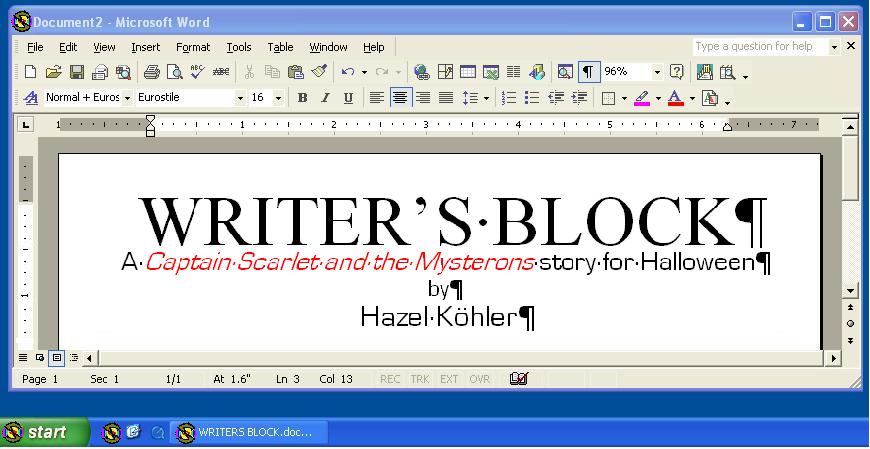
Task: Set text columns layout
Action: pos(514,72)
